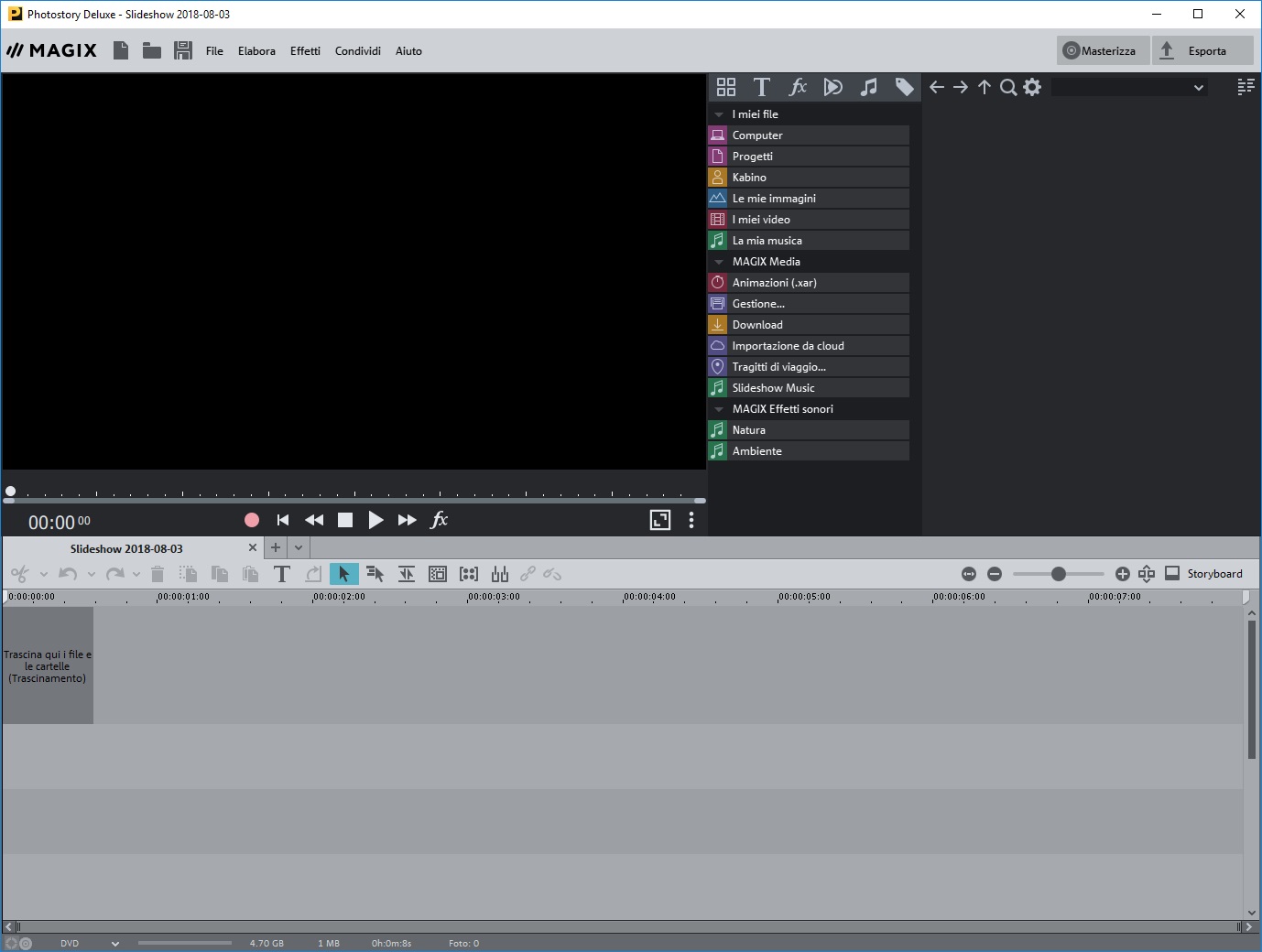1262x952 pixels.
Task: Open 'La mia musica' folder
Action: [x=809, y=241]
